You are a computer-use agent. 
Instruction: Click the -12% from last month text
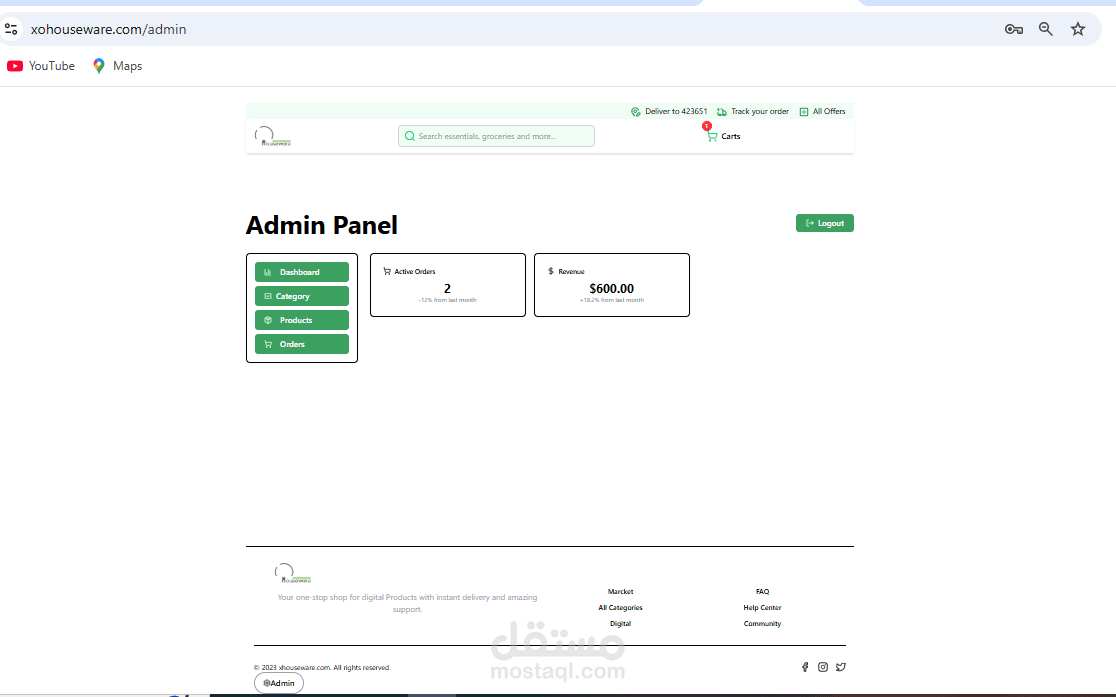pos(448,300)
